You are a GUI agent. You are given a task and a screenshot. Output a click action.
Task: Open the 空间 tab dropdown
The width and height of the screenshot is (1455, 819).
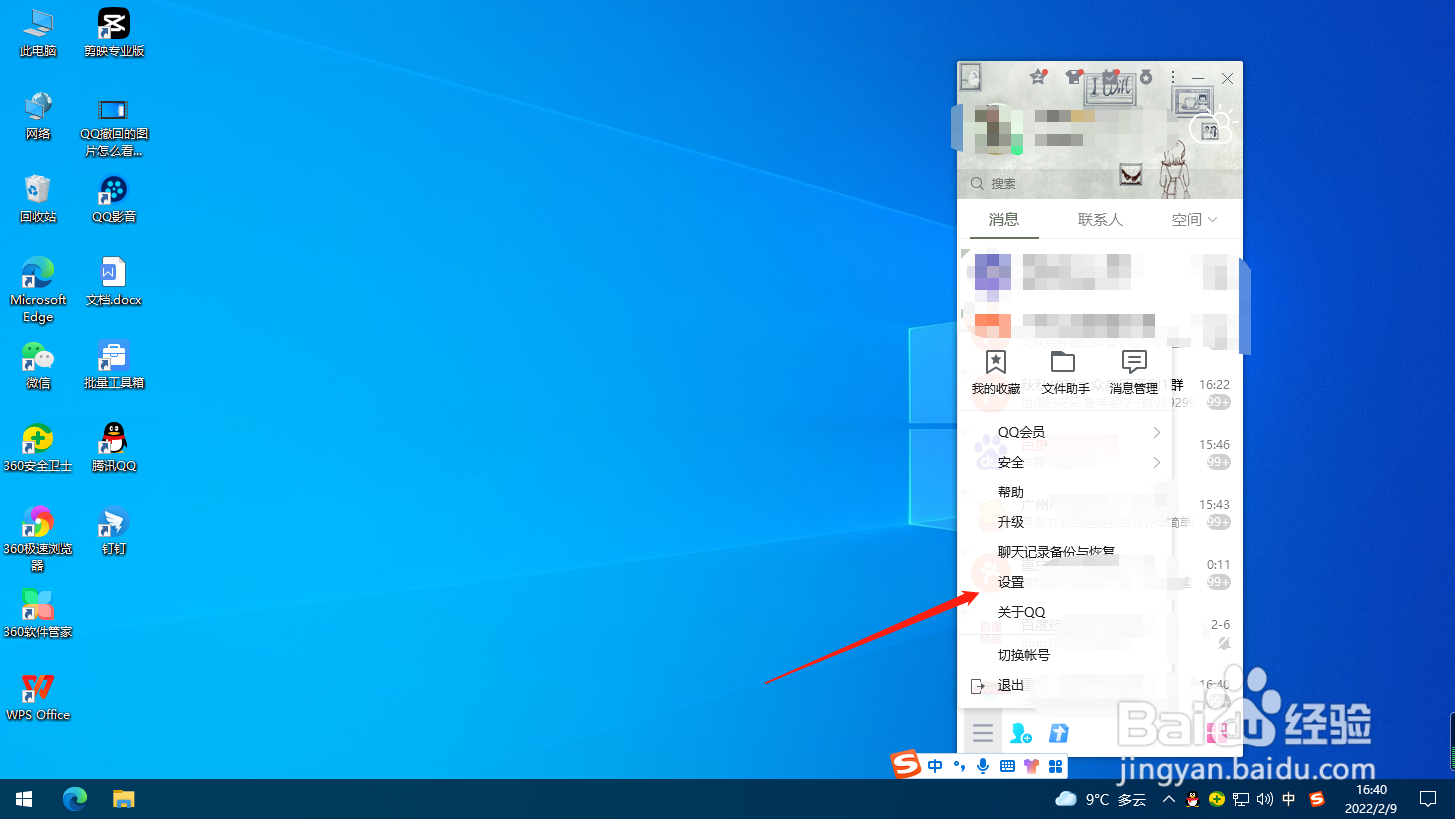(1194, 219)
